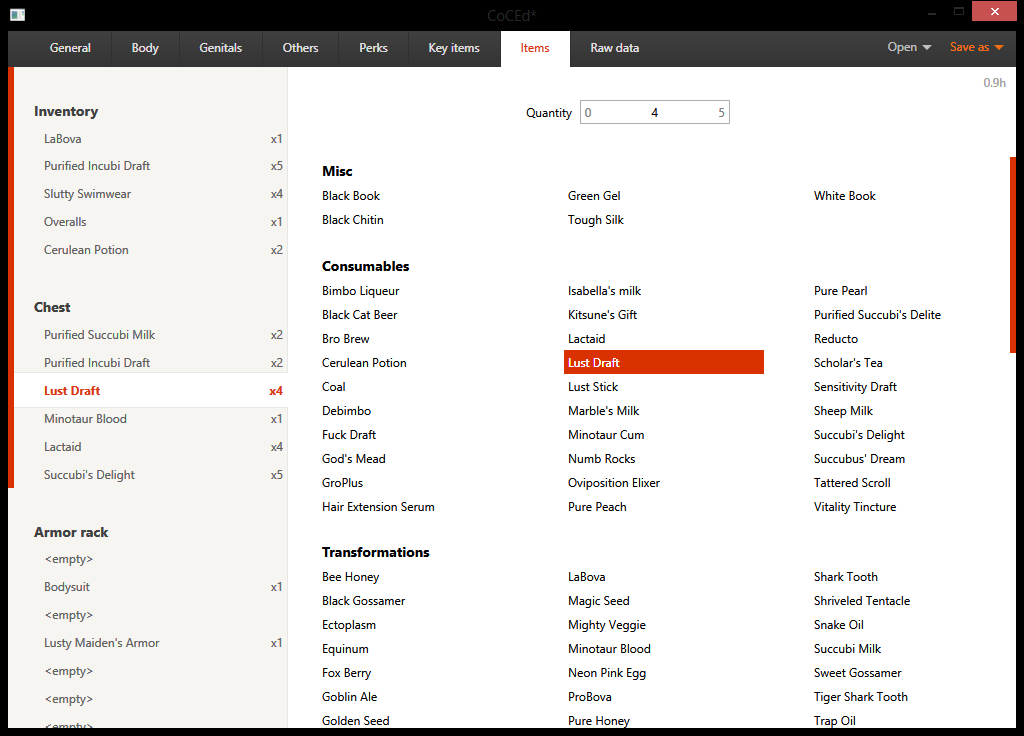Viewport: 1024px width, 736px height.
Task: Open the Open dropdown menu
Action: [x=909, y=48]
